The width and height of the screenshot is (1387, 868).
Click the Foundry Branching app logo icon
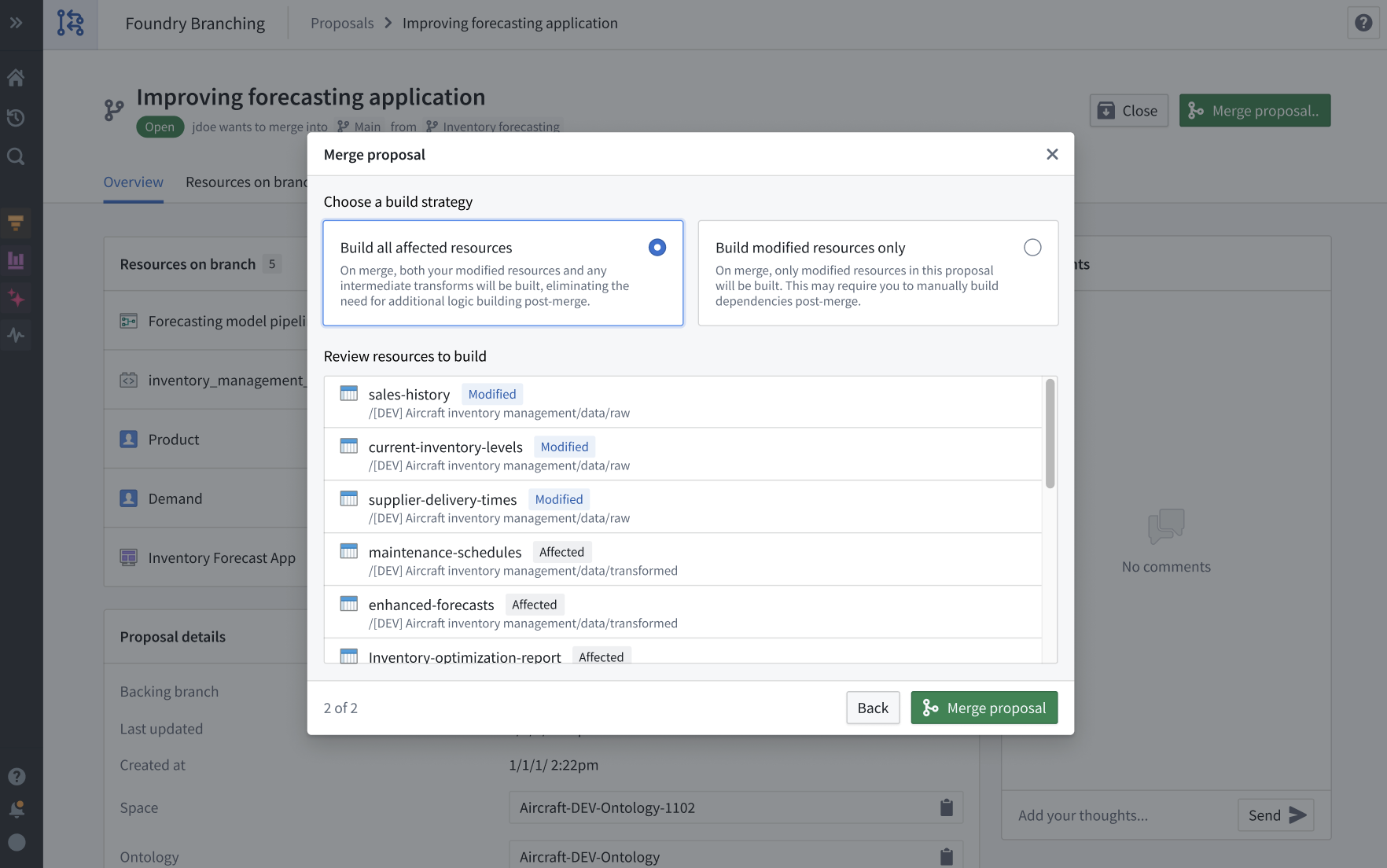(x=70, y=23)
